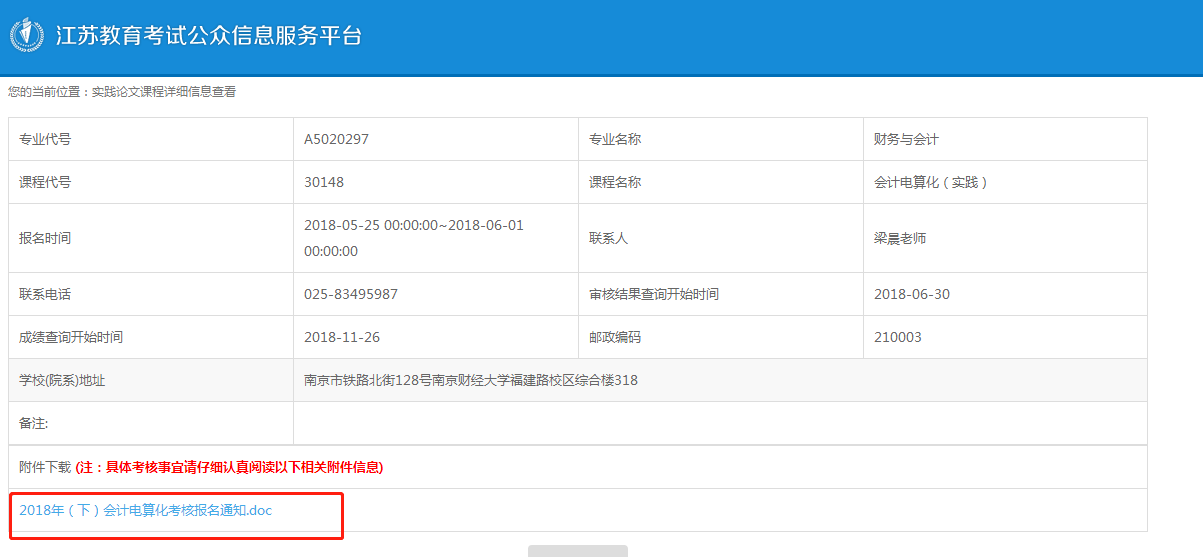Click the score query date 2018-11-26
The height and width of the screenshot is (557, 1203).
point(342,338)
